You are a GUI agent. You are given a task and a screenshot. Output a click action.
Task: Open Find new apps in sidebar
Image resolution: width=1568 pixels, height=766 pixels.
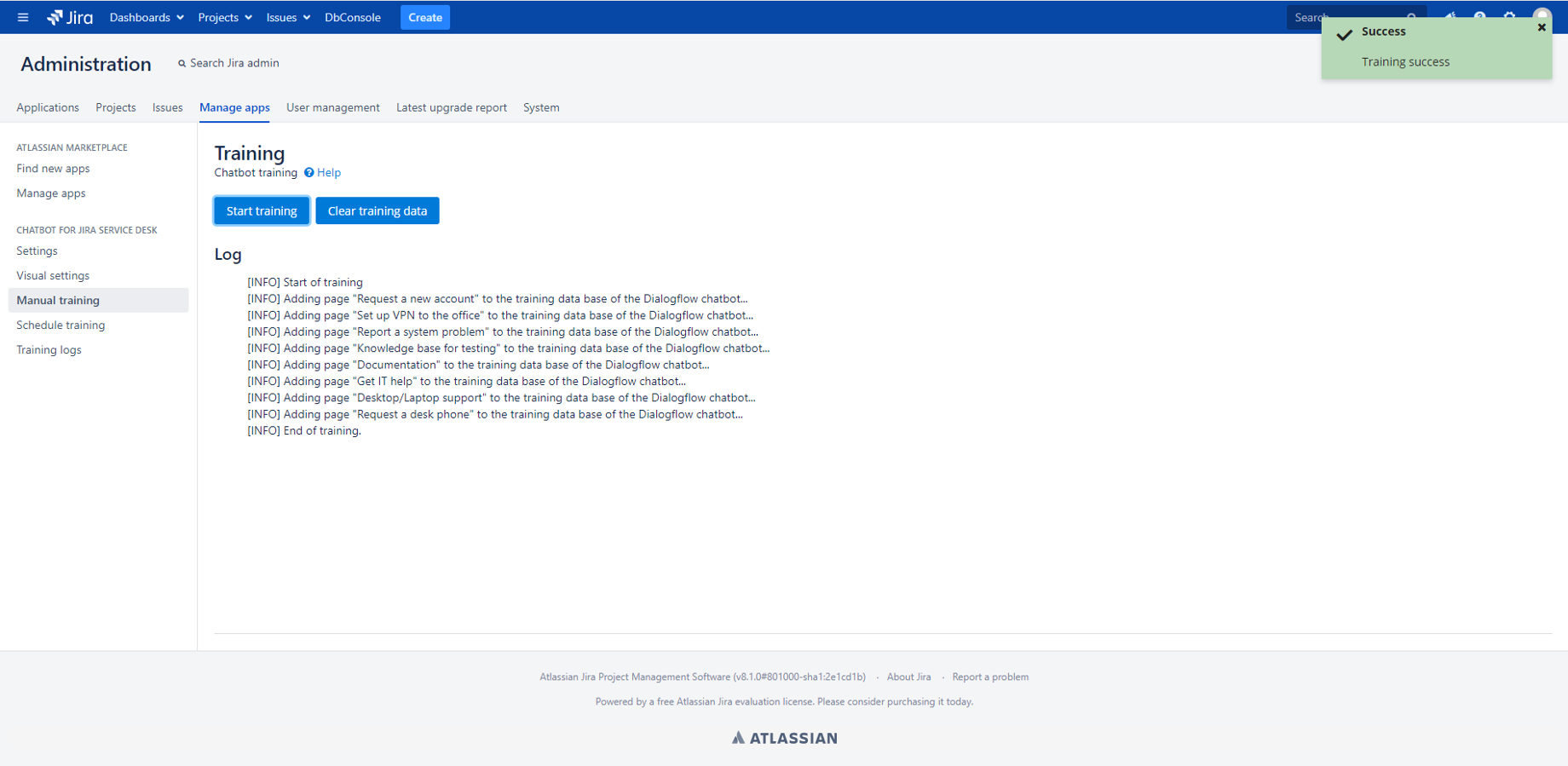[x=53, y=169]
